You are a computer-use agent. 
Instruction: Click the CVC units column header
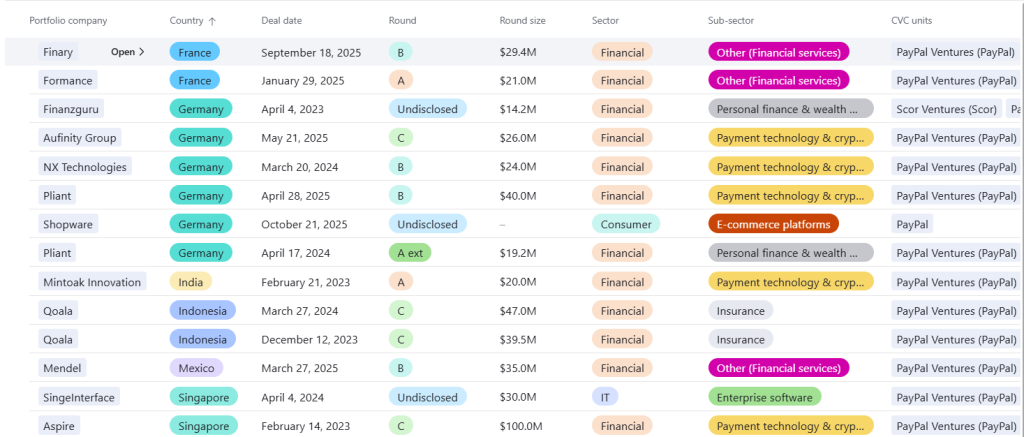point(918,21)
